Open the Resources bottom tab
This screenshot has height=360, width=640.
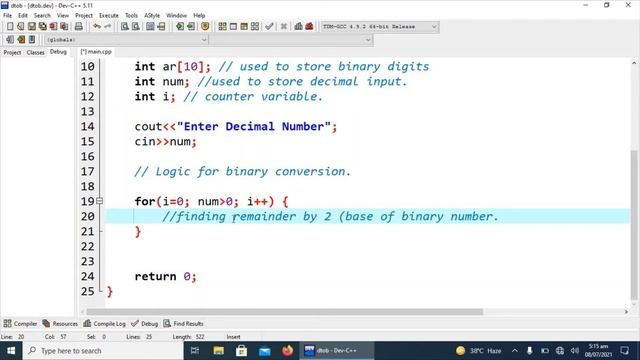tap(60, 324)
